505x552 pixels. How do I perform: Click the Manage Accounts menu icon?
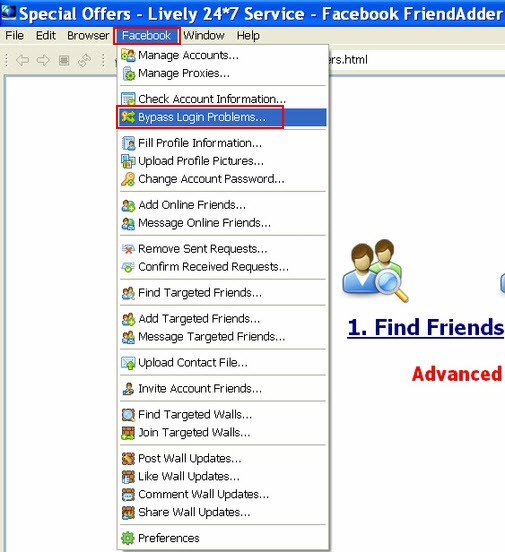128,56
